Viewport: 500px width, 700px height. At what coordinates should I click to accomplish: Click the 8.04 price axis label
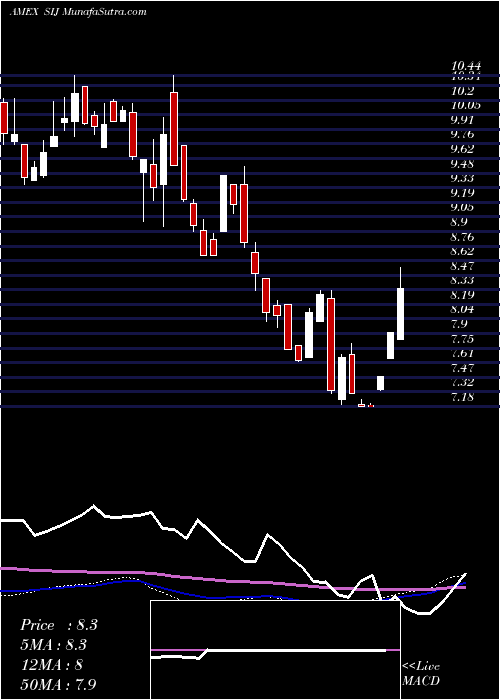pos(464,309)
